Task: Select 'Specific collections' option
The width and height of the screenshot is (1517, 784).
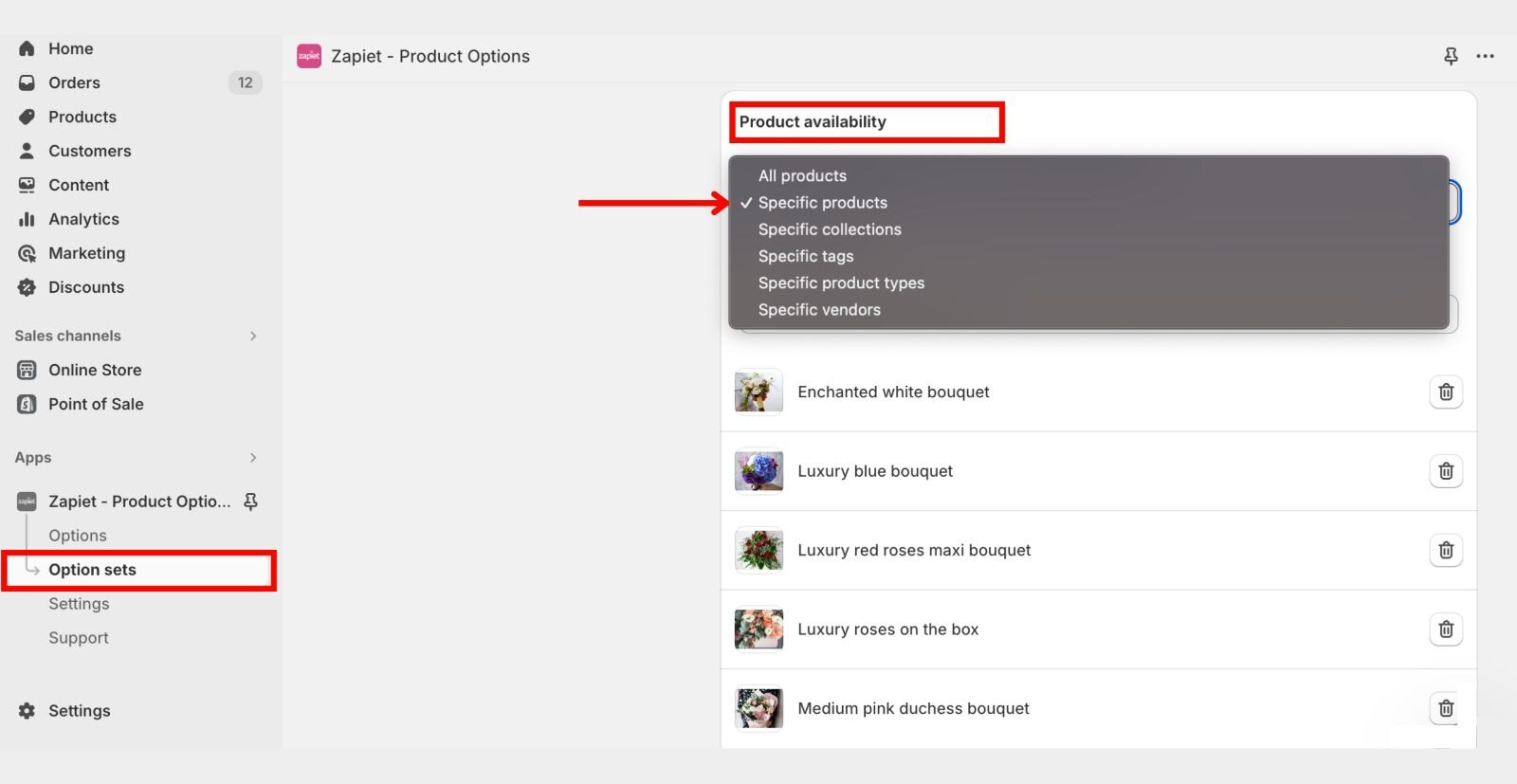Action: (830, 229)
